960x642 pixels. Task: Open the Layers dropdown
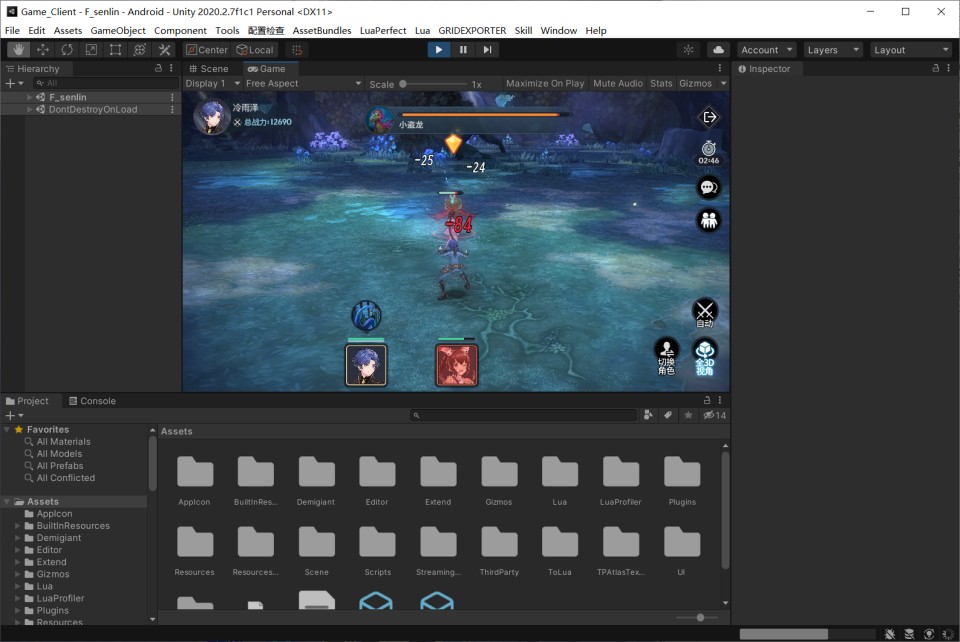coord(833,50)
